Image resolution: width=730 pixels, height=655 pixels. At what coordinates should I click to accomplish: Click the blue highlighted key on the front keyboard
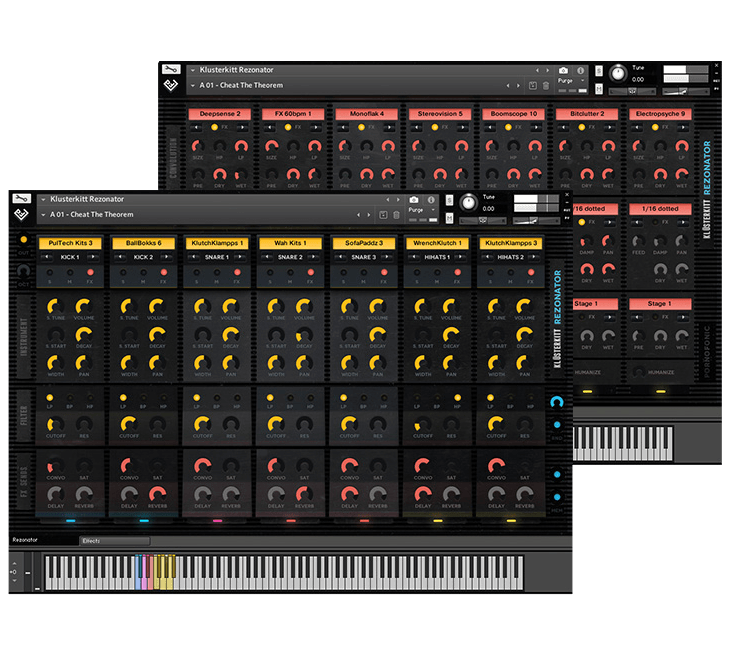click(138, 572)
